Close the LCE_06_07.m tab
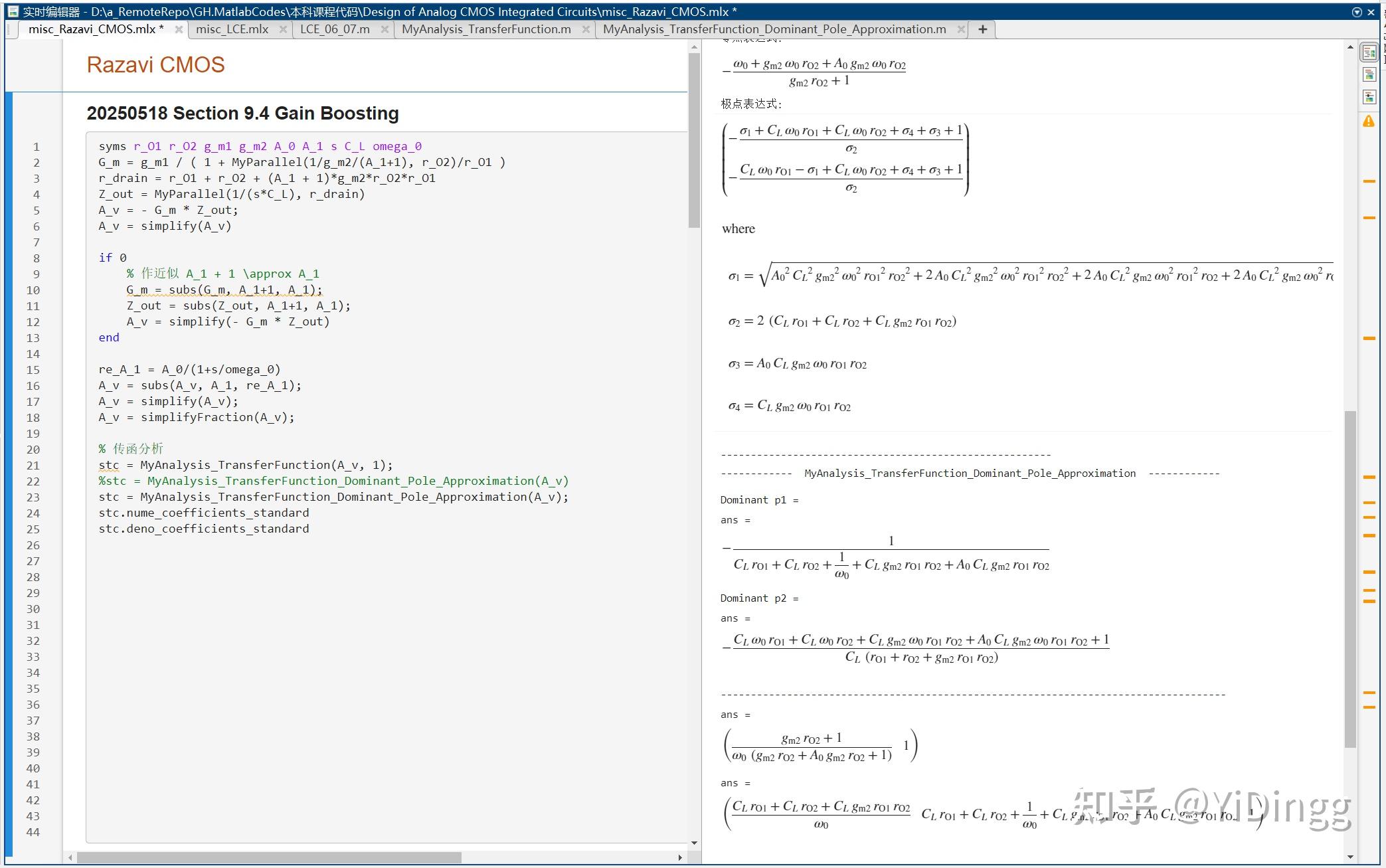The image size is (1386, 868). [385, 29]
